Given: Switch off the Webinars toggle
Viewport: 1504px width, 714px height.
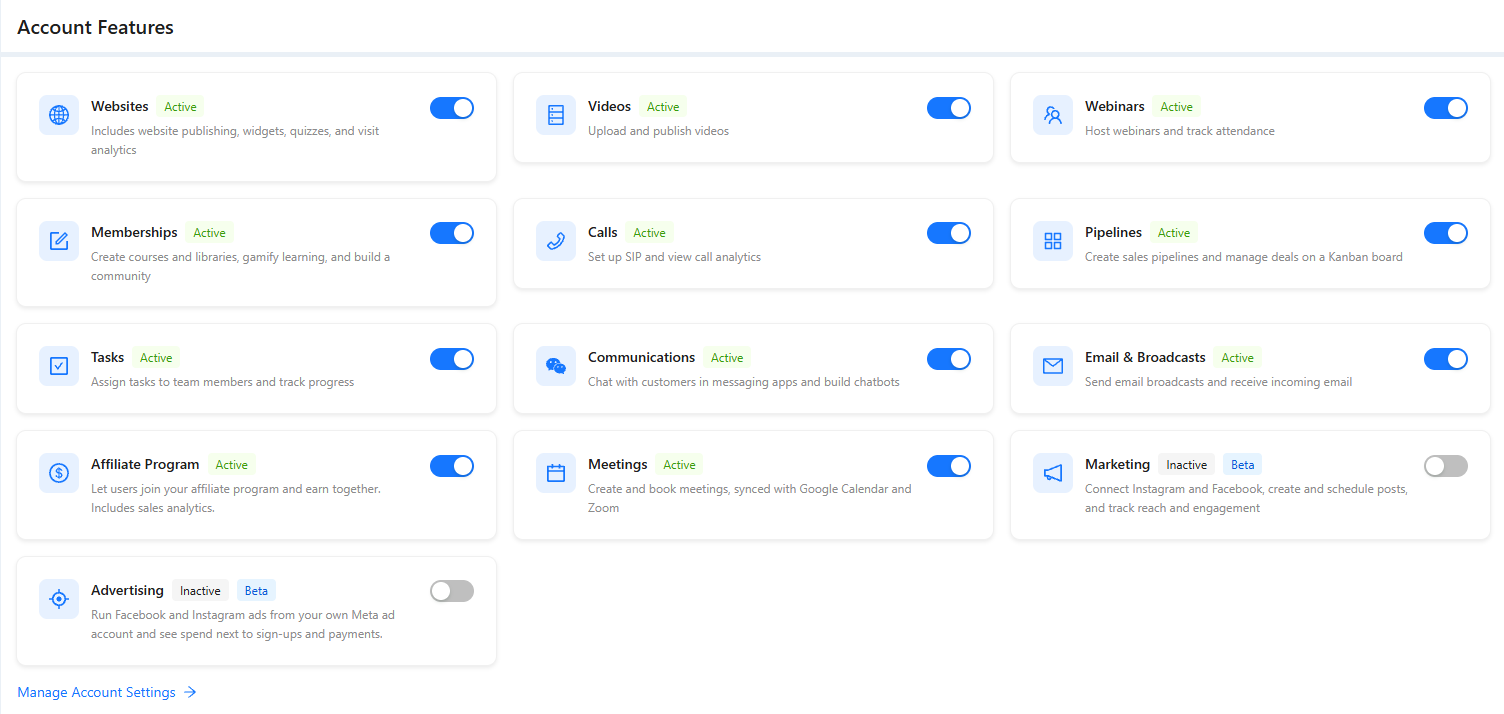Looking at the screenshot, I should (1446, 108).
